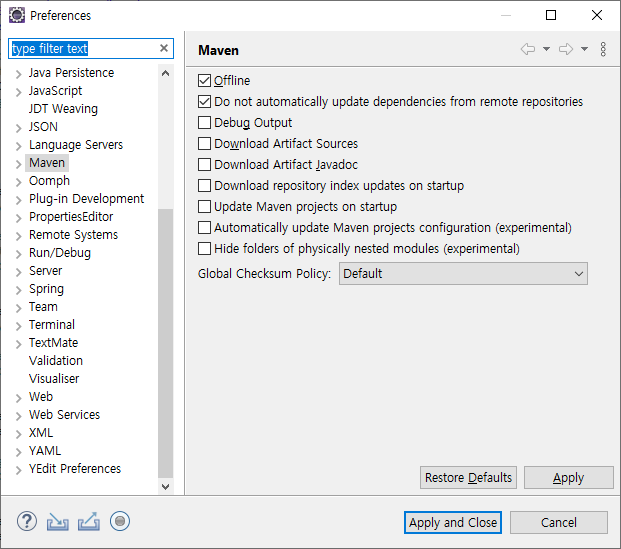Viewport: 621px width, 549px height.
Task: Select TextMate in the tree
Action: 53,343
